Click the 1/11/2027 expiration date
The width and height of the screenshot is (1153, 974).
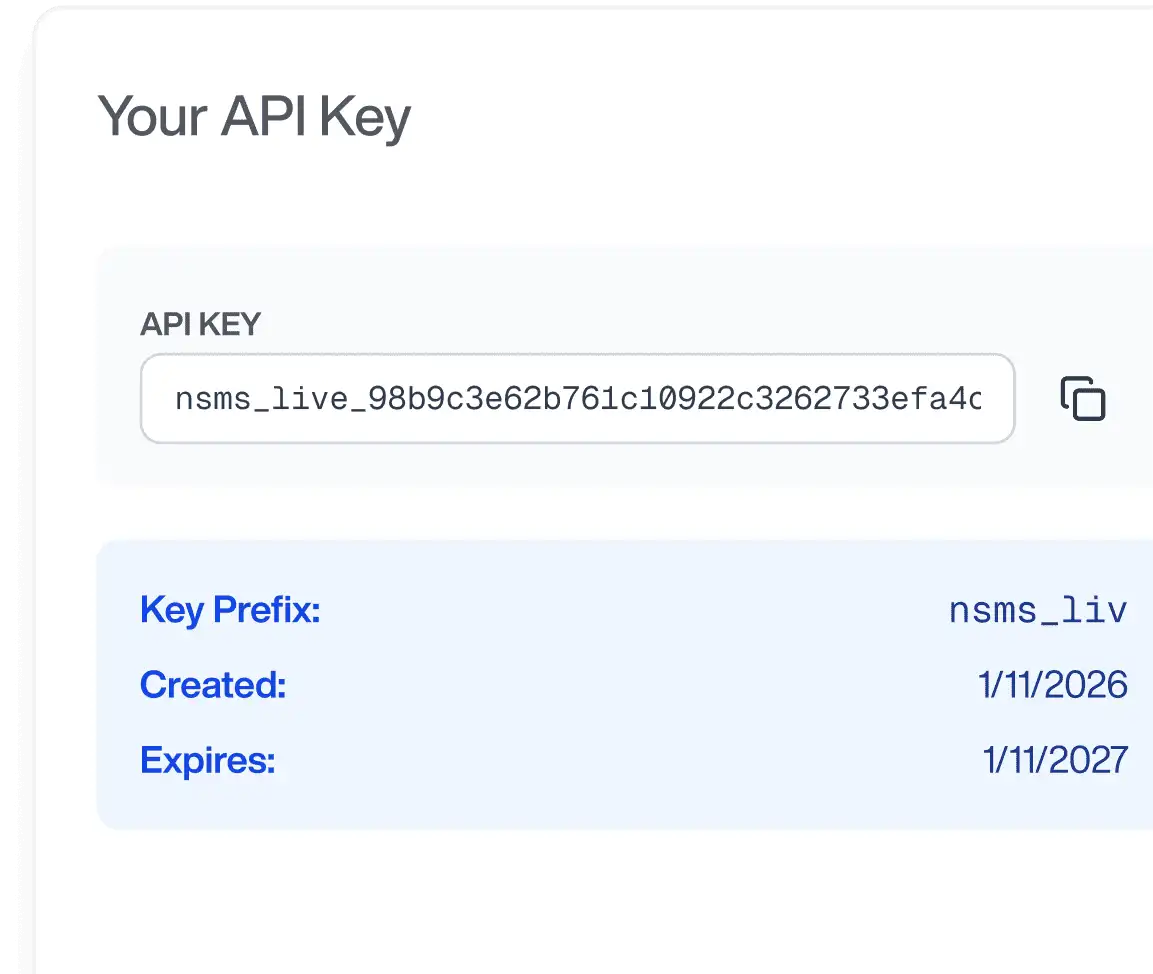[1056, 761]
